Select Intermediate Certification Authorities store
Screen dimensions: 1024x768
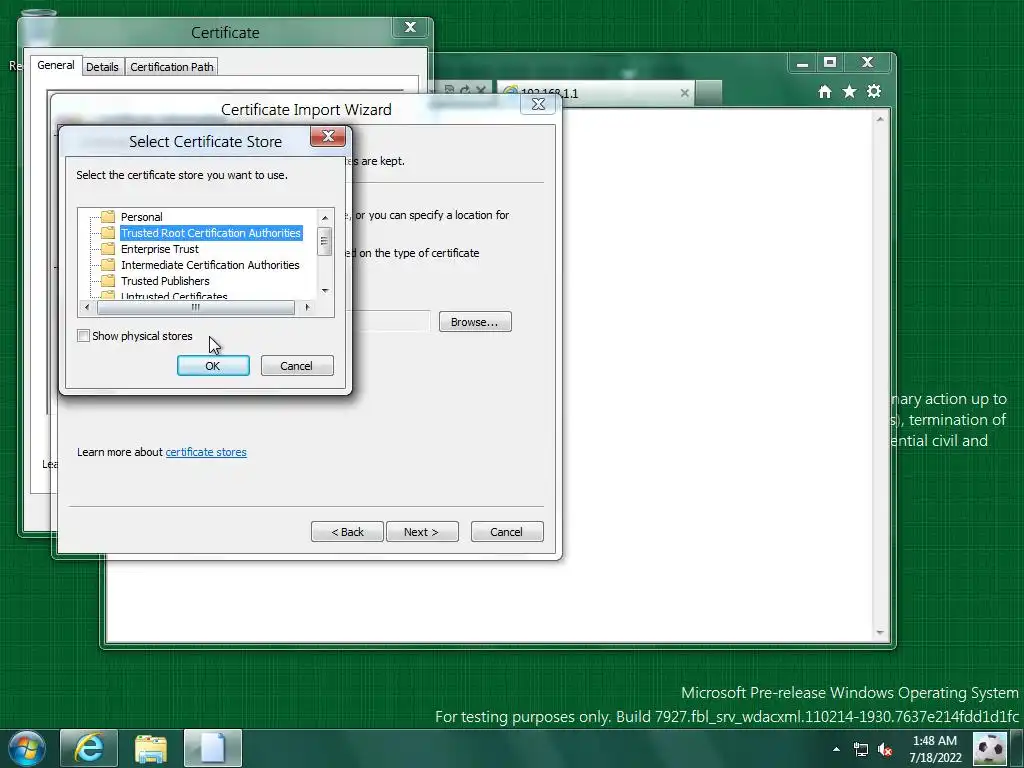coord(210,265)
